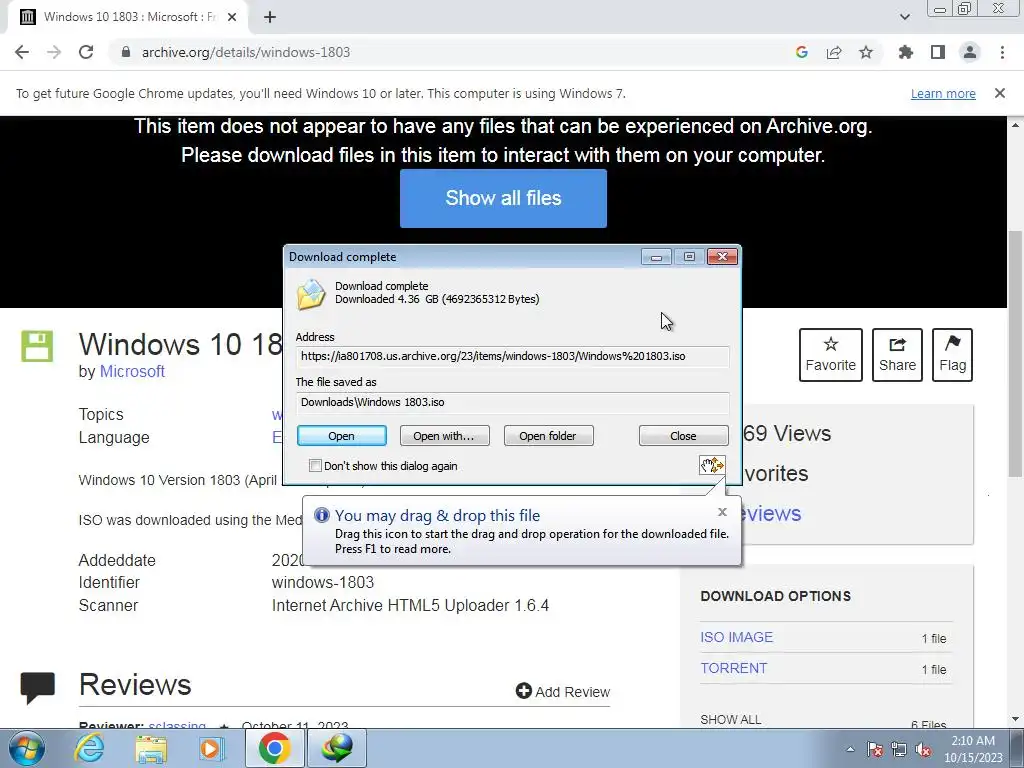Click the download dialog folder icon
The image size is (1024, 768).
(311, 294)
